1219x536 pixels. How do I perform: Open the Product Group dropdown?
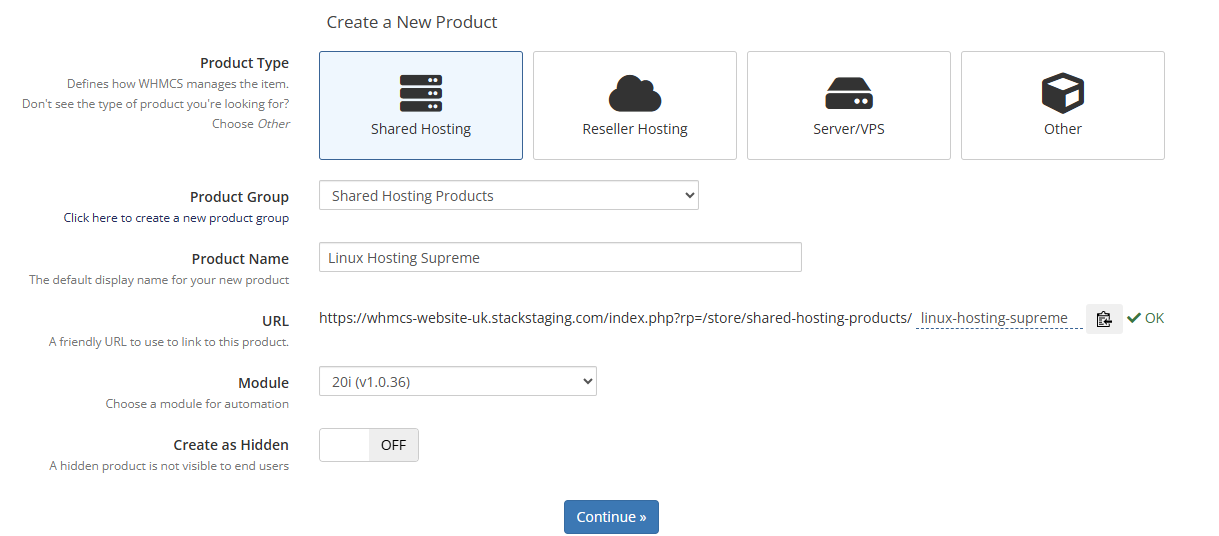tap(508, 196)
